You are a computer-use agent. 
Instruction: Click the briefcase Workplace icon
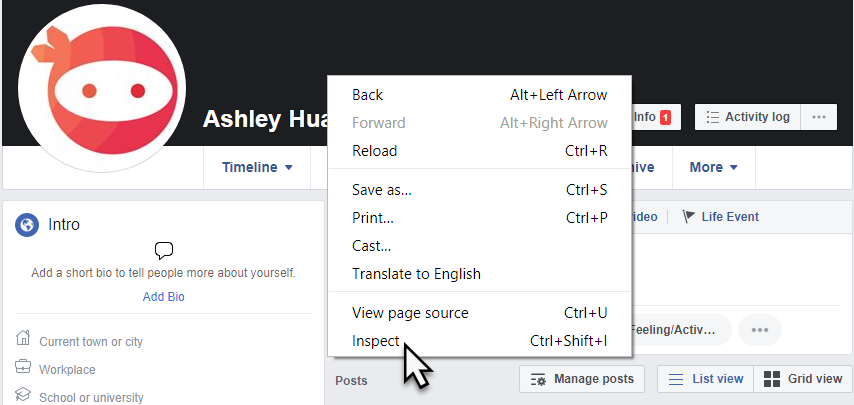(x=23, y=366)
